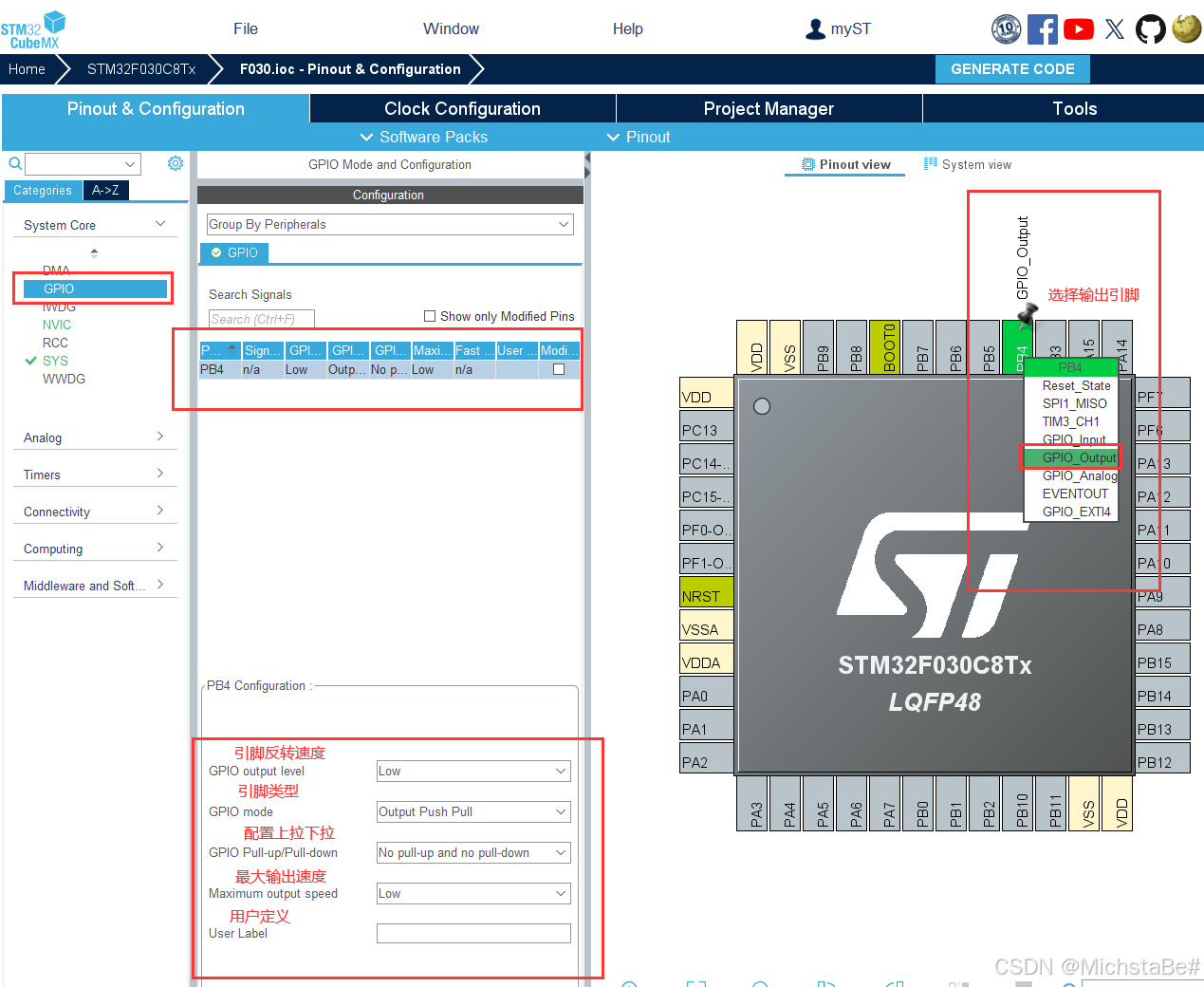Open the YouTube channel icon
1204x987 pixels.
[x=1078, y=28]
